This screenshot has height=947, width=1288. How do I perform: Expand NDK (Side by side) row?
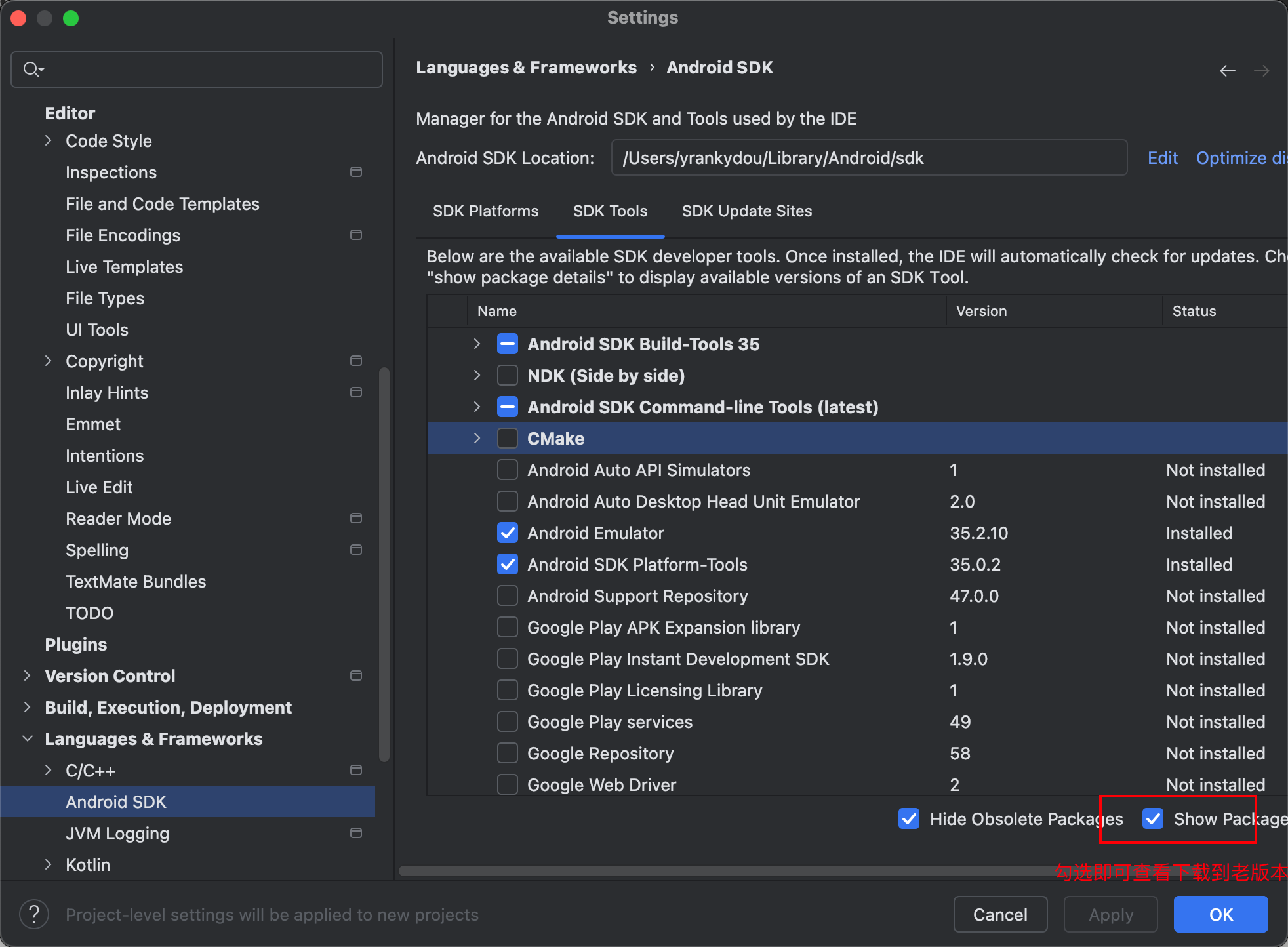pyautogui.click(x=477, y=375)
